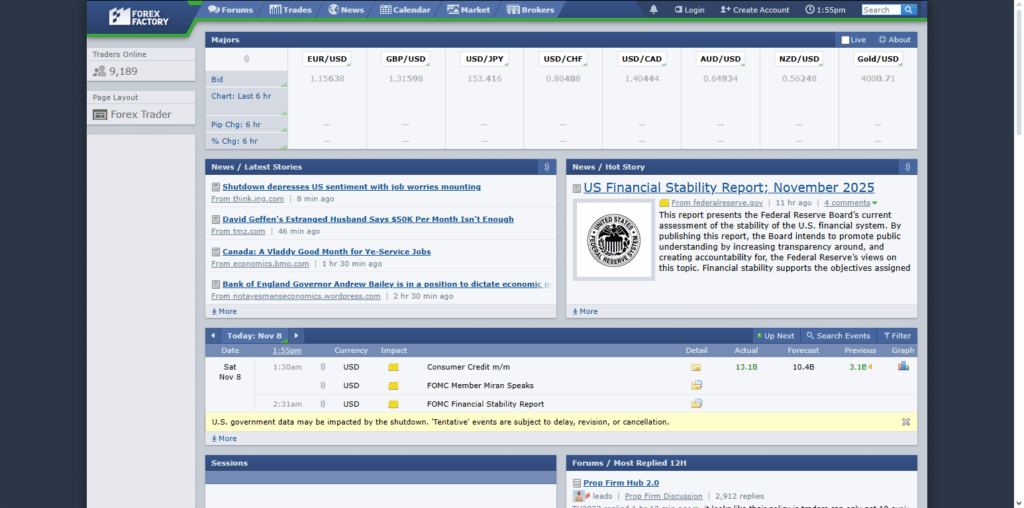The height and width of the screenshot is (508, 1024).
Task: Click the Forex Factory logo
Action: pyautogui.click(x=140, y=15)
